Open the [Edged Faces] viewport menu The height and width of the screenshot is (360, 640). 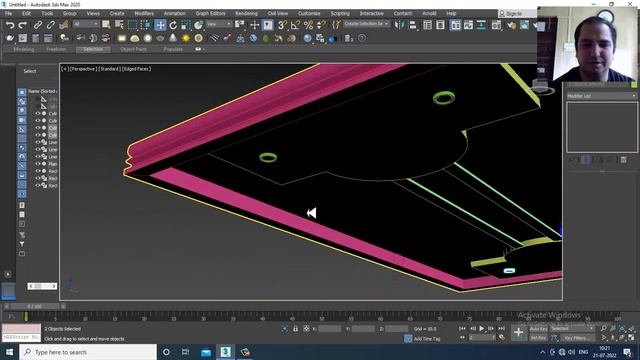click(x=137, y=69)
